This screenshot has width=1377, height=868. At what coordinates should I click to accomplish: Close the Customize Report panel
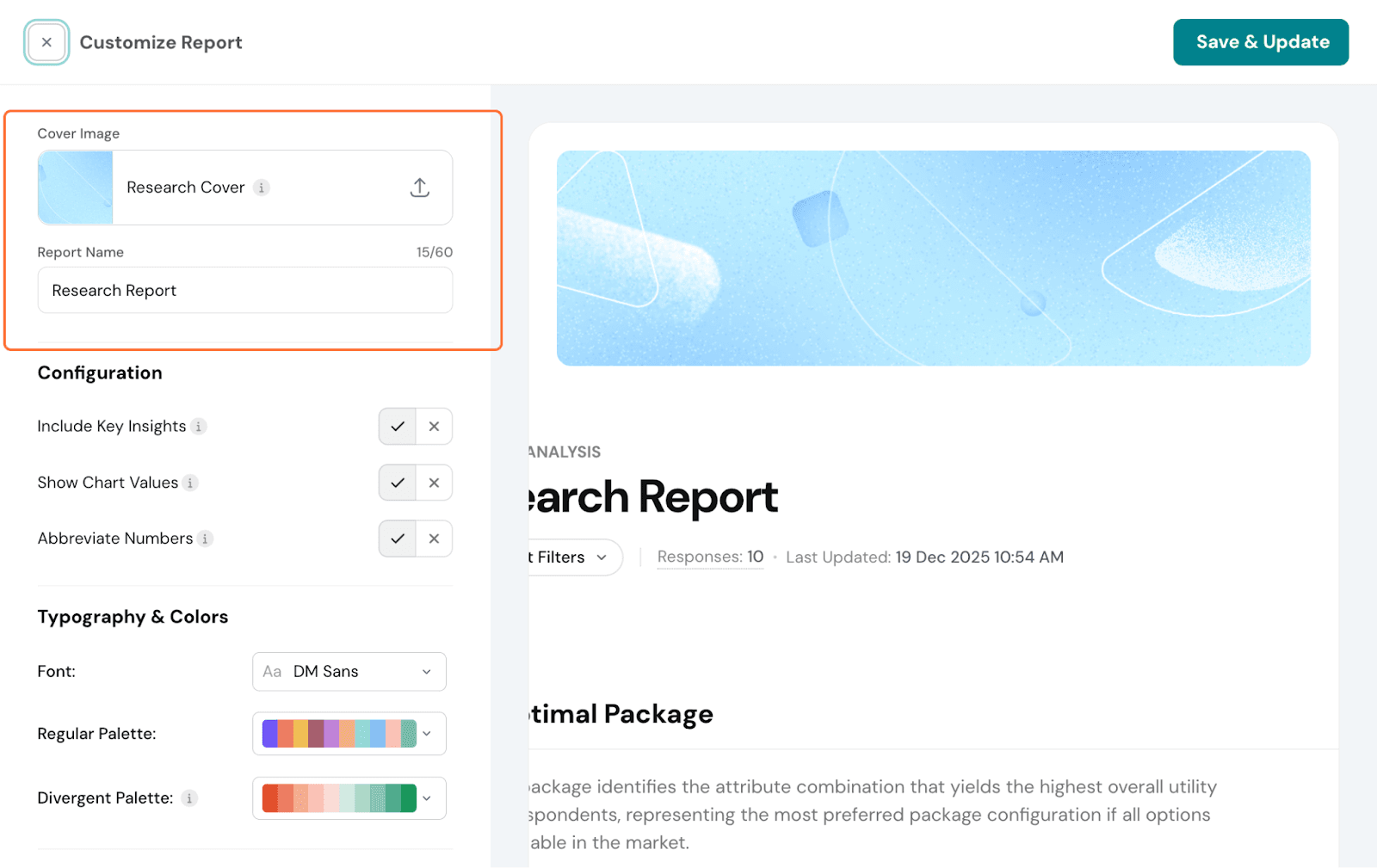pos(46,42)
